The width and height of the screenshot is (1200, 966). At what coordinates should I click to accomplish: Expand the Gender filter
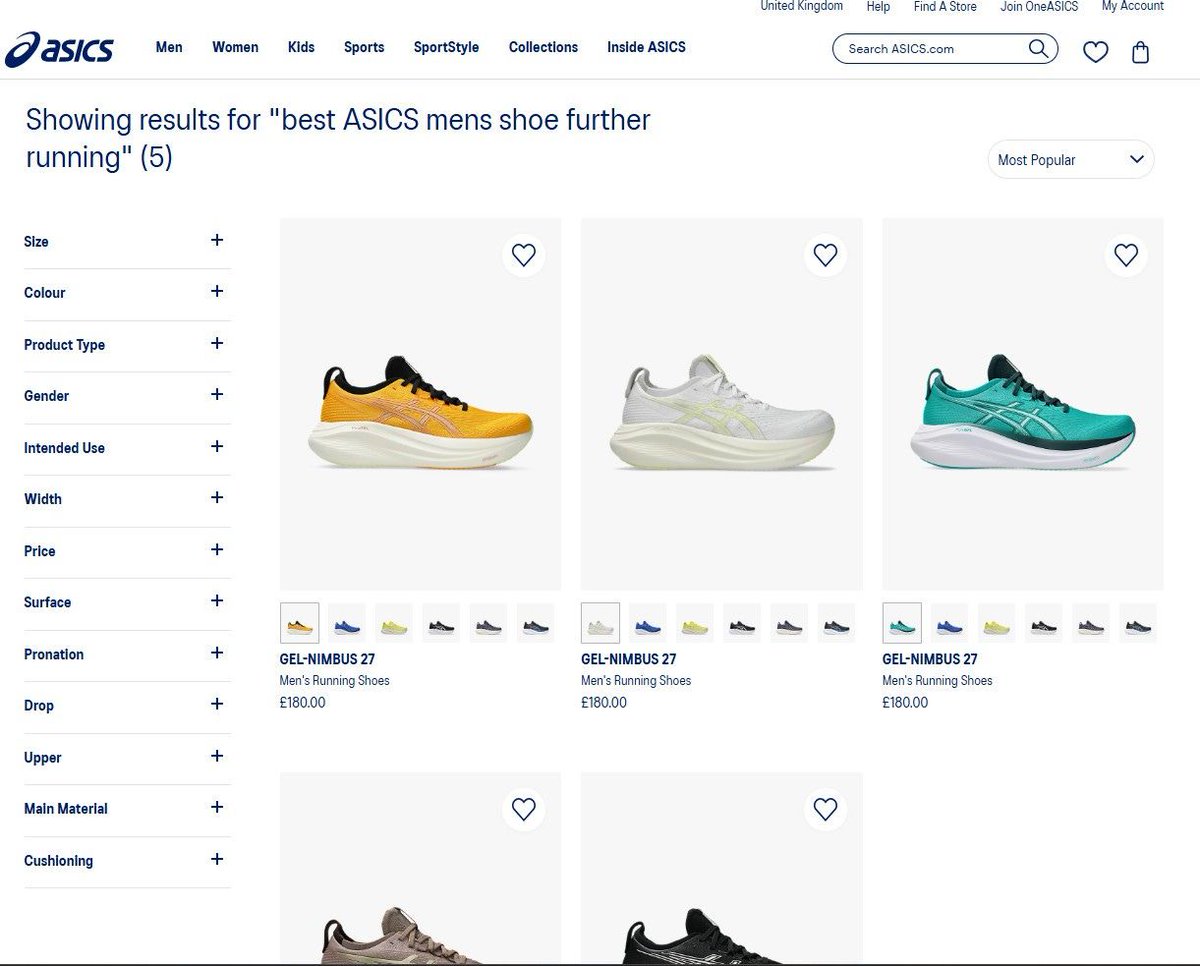pos(127,396)
